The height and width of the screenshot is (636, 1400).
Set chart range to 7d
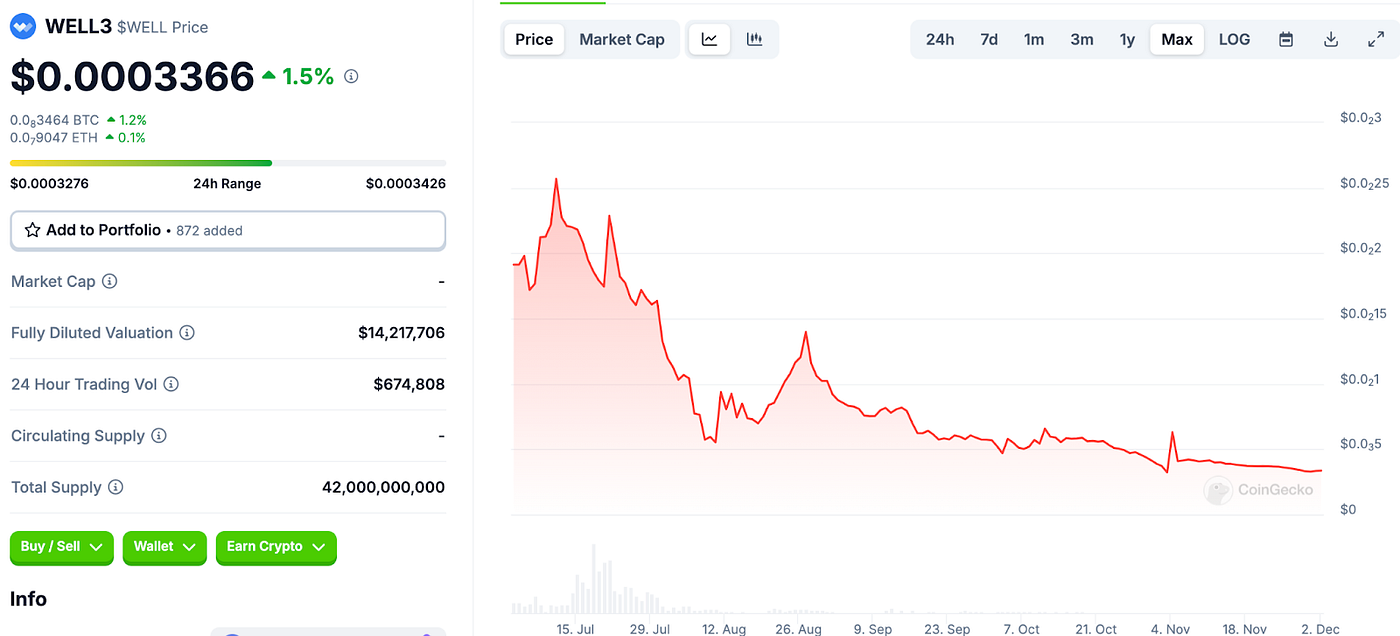coord(989,39)
